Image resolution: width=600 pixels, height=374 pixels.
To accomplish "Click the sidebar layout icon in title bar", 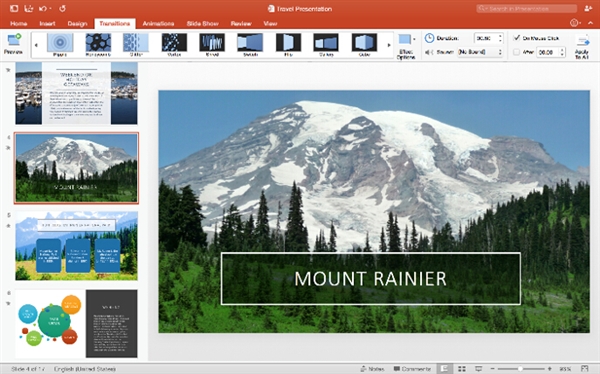I will click(x=14, y=8).
